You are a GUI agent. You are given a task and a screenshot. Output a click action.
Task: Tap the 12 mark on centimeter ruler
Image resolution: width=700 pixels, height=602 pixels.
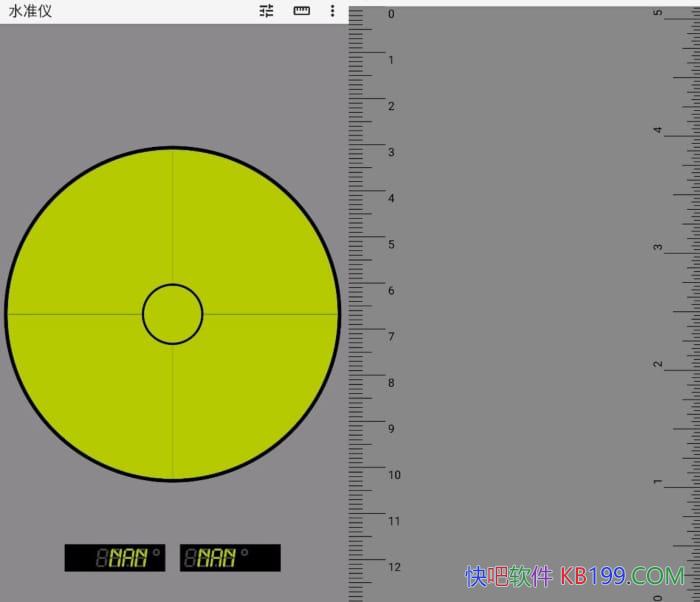393,567
